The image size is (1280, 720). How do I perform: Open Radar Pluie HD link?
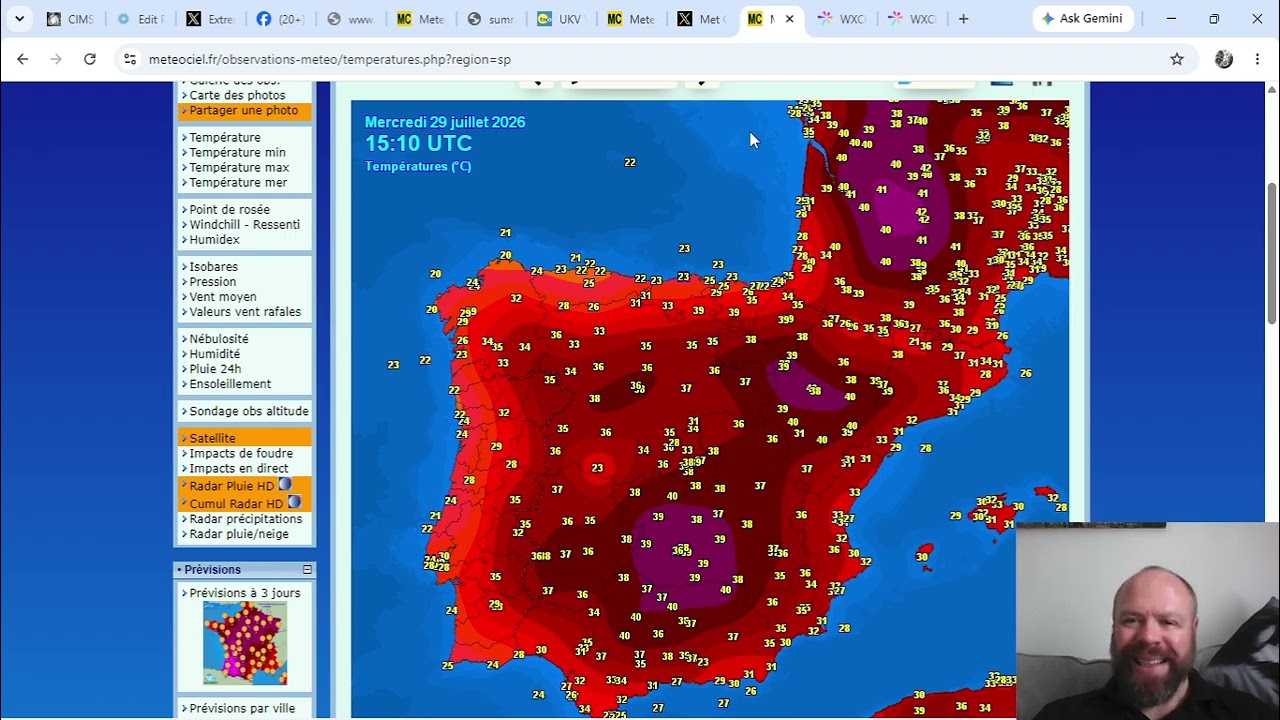point(231,486)
